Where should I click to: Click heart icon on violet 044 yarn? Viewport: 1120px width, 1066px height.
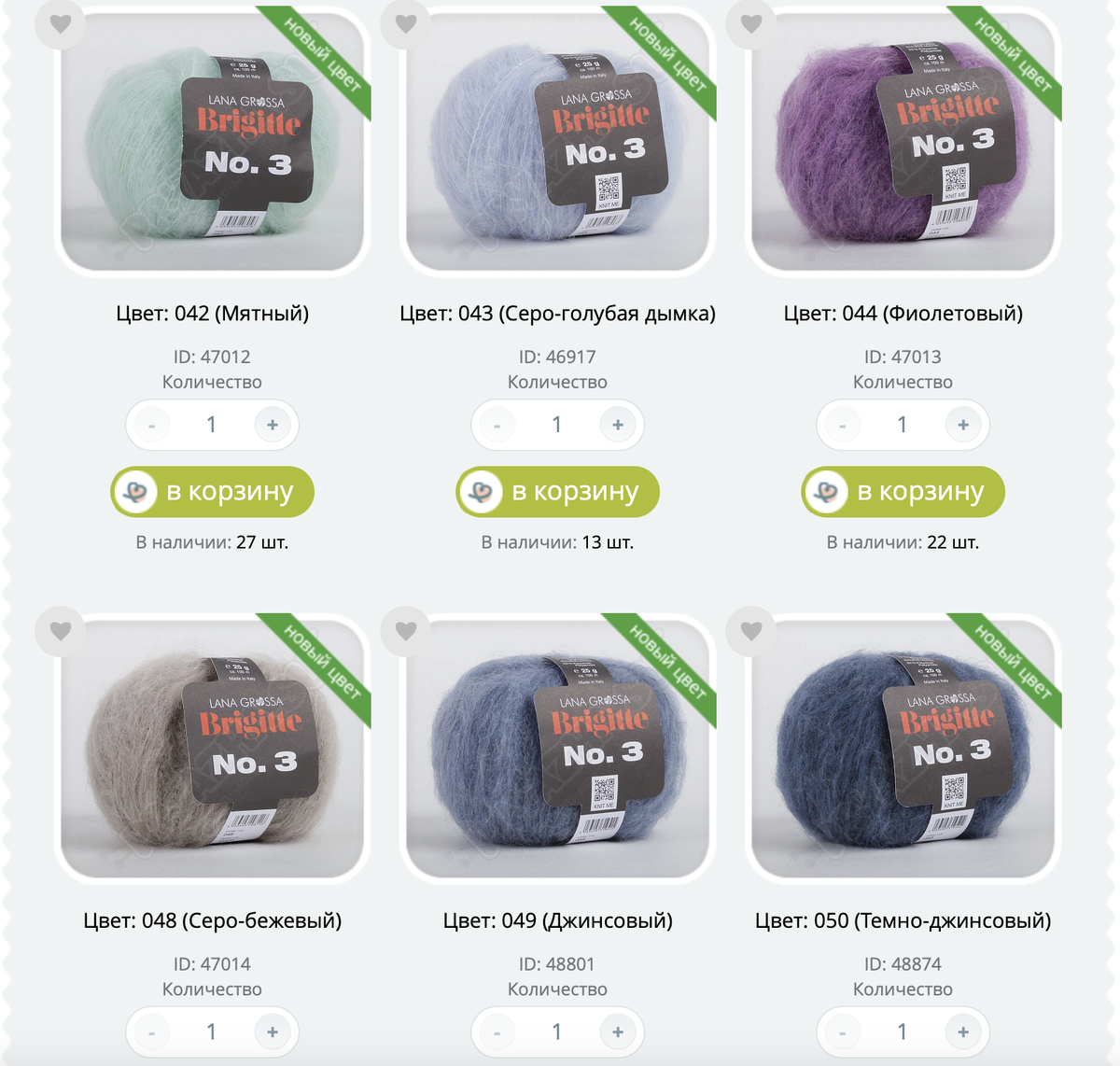coord(751,23)
